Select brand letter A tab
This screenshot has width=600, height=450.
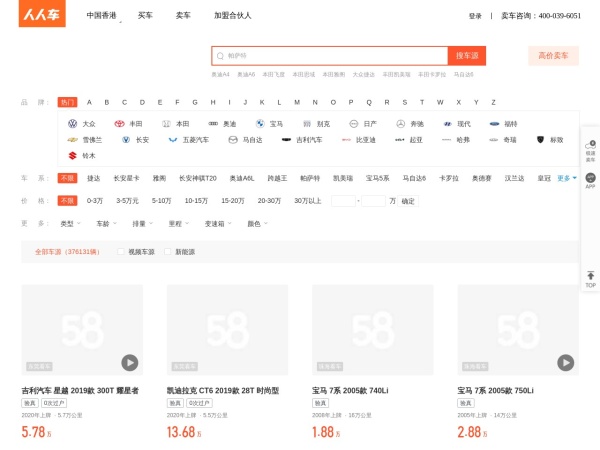coord(89,102)
